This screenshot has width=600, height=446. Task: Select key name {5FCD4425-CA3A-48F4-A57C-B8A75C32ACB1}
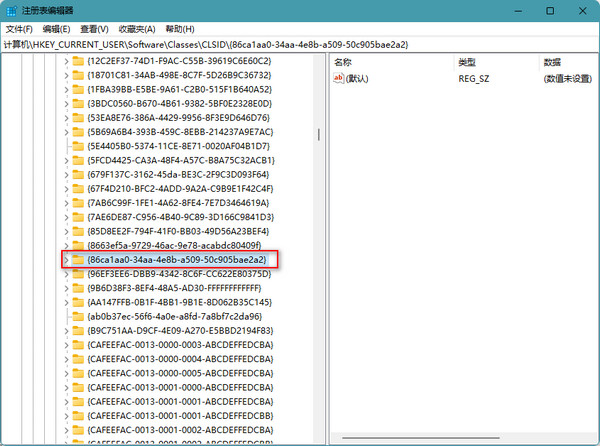pos(181,161)
